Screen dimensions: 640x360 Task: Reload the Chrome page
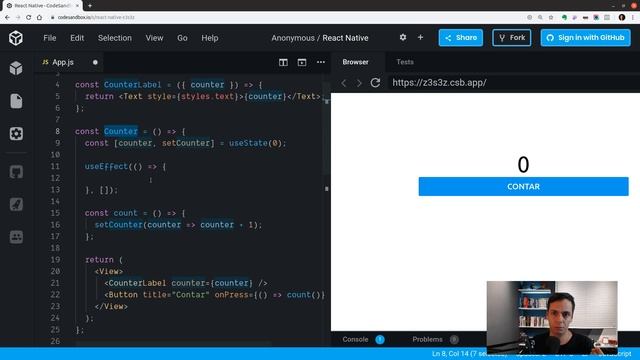29,17
